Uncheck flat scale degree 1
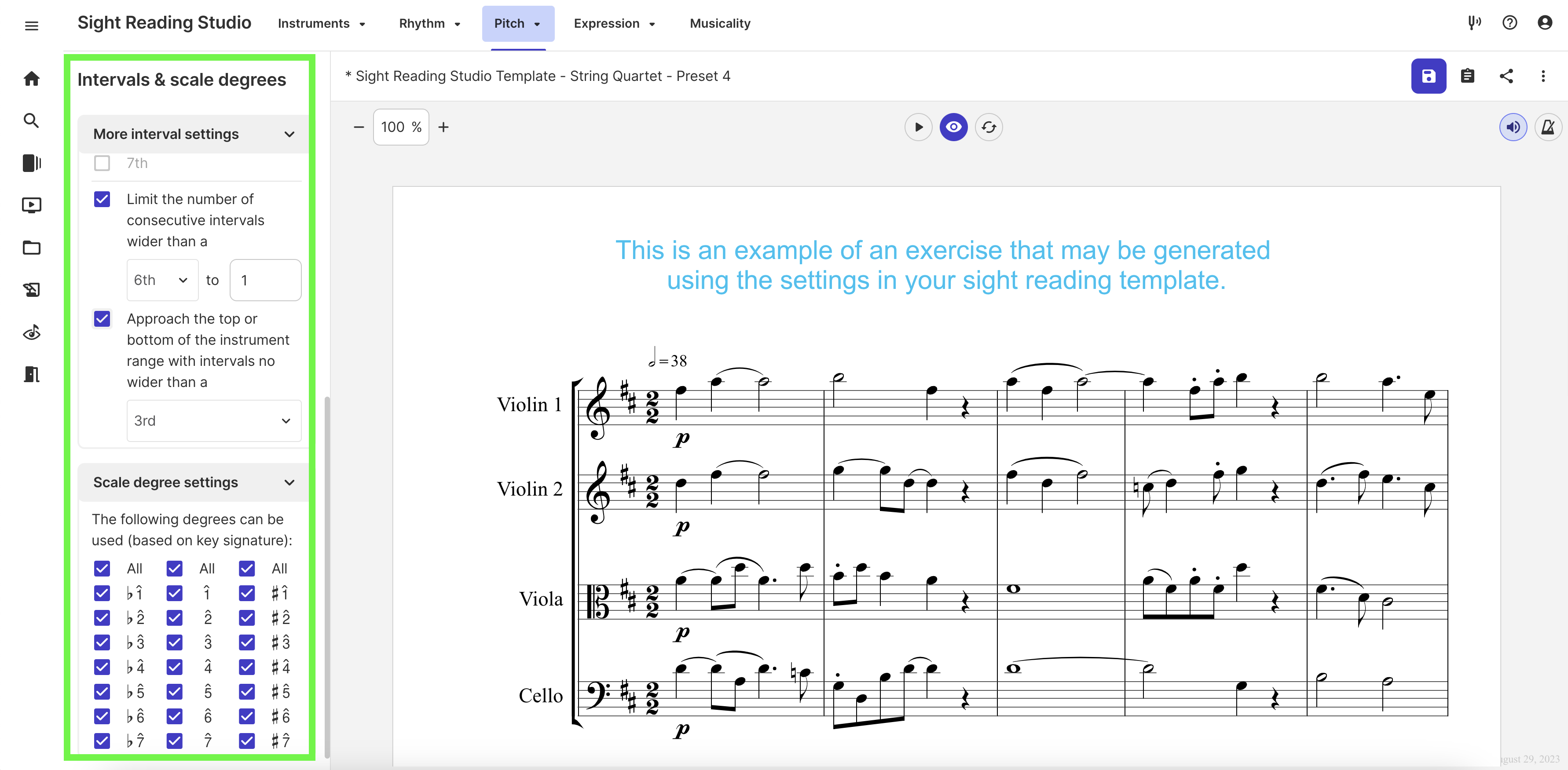The width and height of the screenshot is (1568, 770). pos(102,593)
